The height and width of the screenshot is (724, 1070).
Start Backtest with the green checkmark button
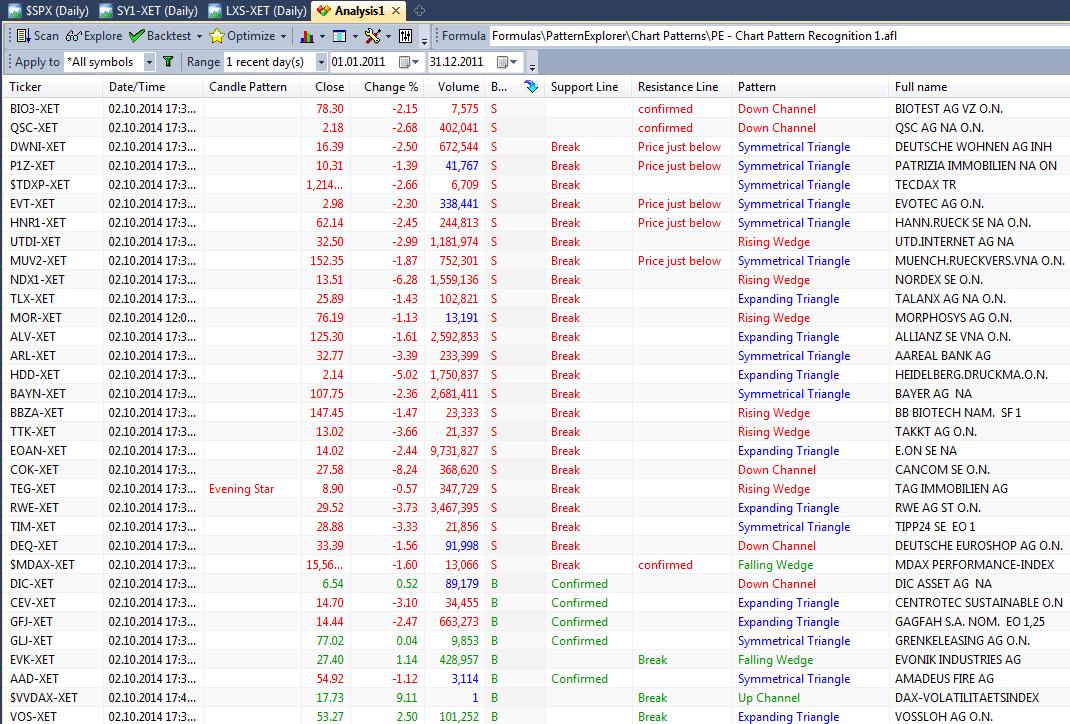click(x=160, y=36)
